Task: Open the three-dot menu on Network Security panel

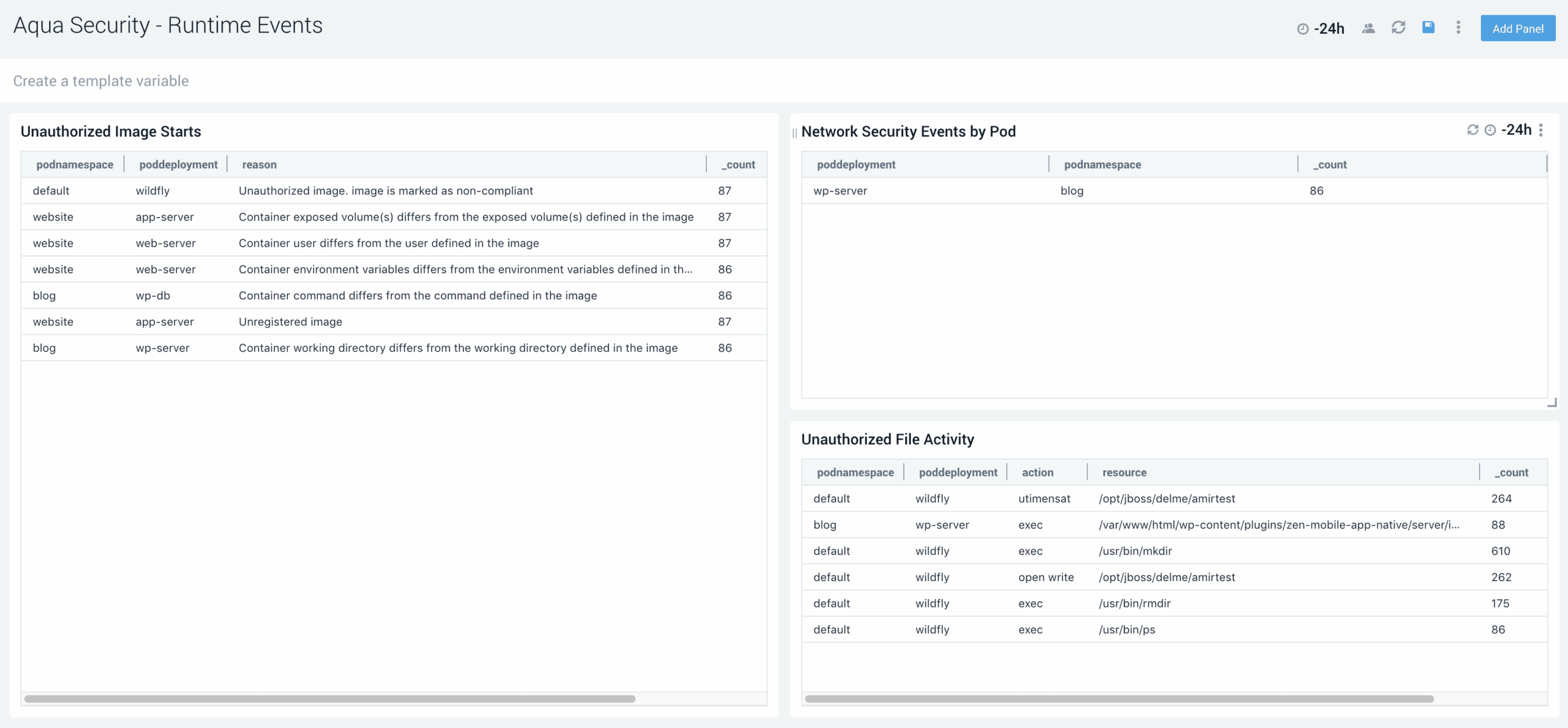Action: pos(1541,130)
